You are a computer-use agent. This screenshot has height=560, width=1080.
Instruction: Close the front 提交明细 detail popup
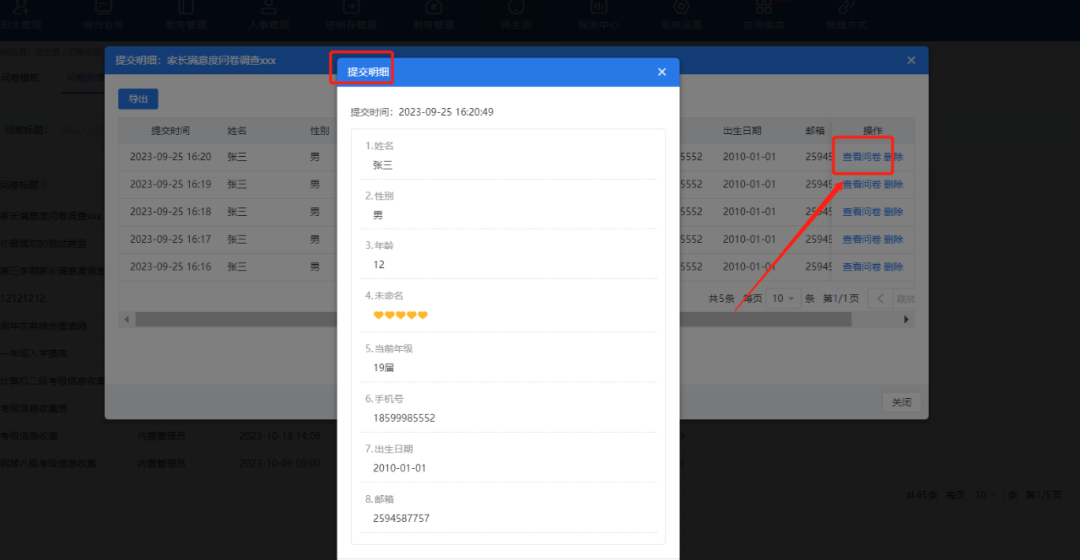661,72
